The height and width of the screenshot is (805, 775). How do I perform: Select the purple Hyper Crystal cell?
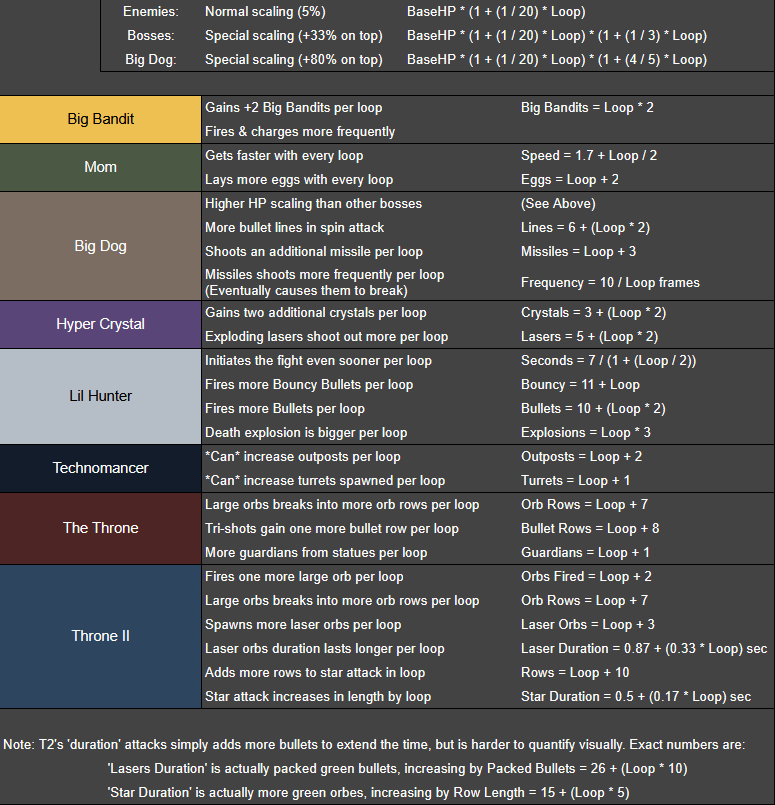100,324
